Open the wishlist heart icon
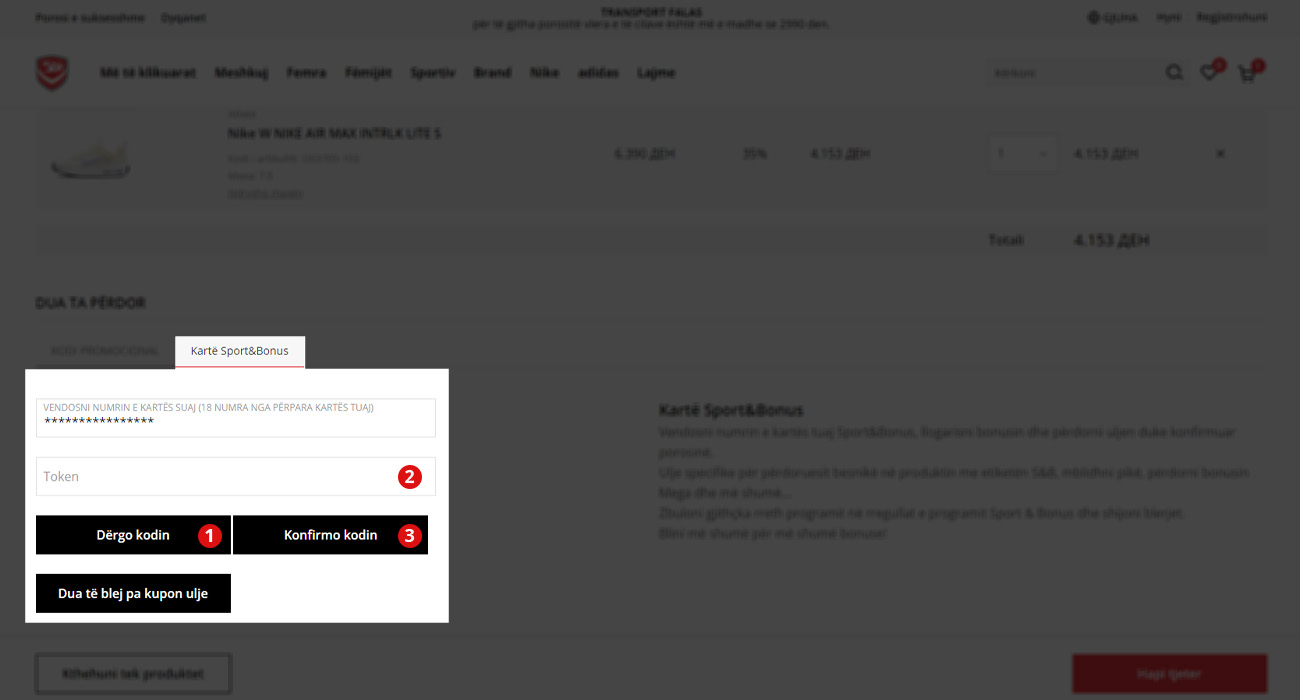The image size is (1300, 700). [x=1209, y=73]
